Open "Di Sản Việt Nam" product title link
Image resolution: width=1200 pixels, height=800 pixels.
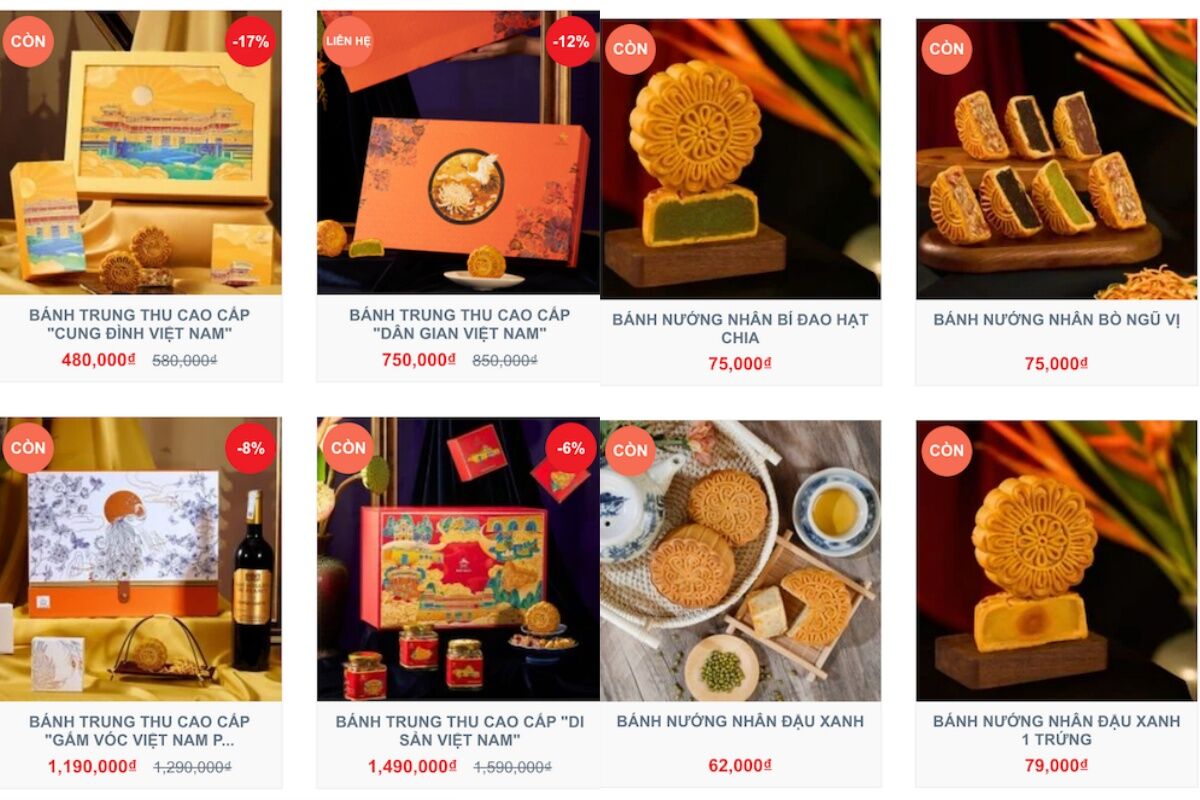[460, 731]
